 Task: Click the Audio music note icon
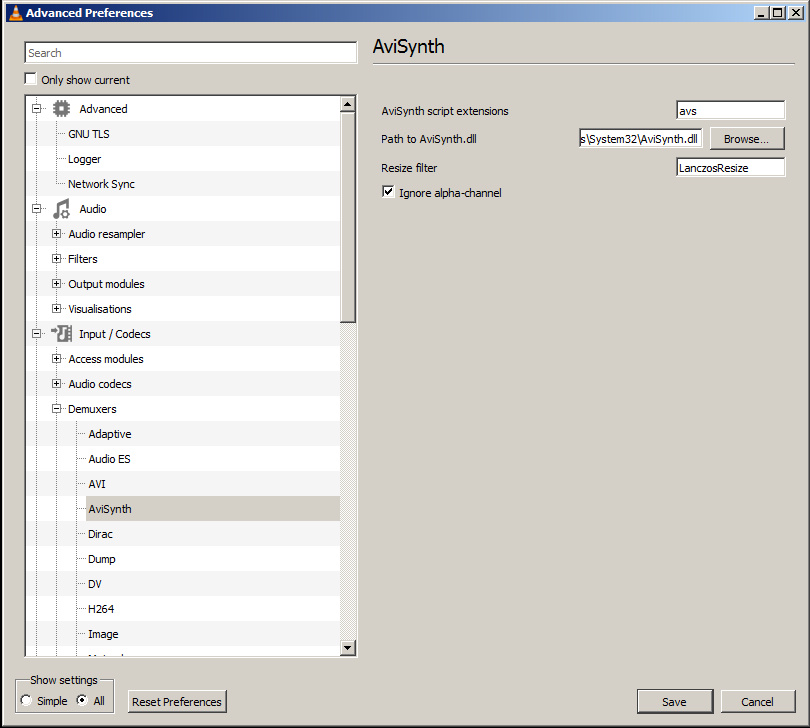tap(61, 209)
